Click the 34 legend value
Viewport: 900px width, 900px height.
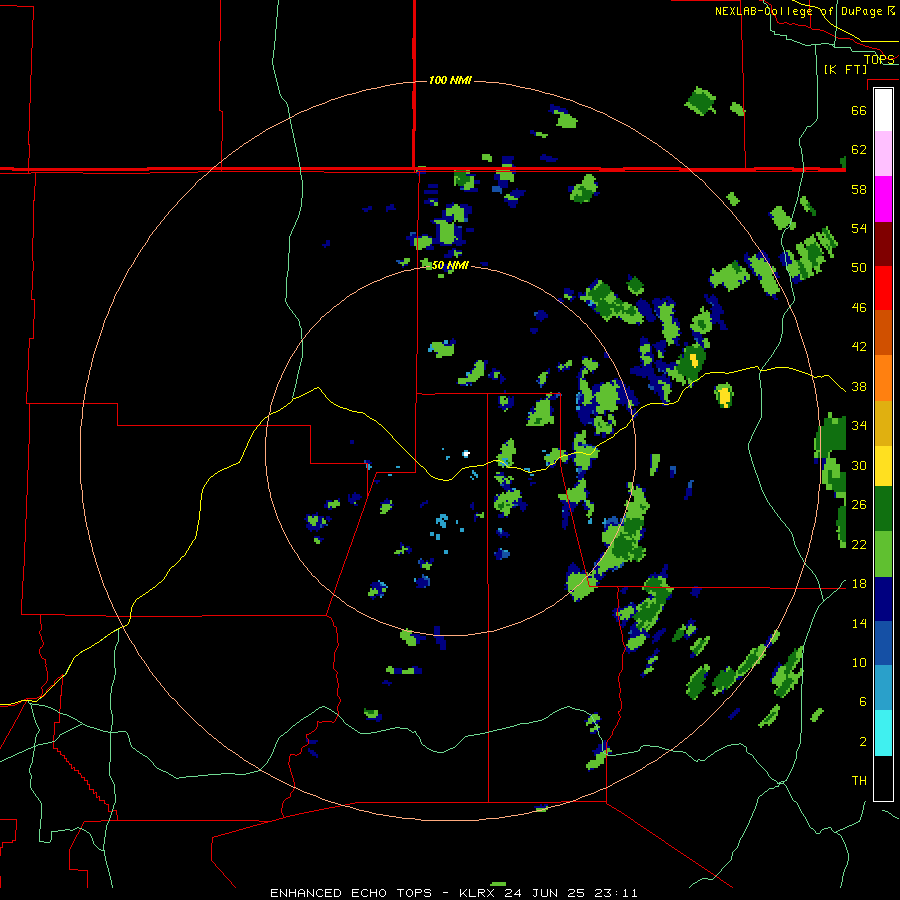click(x=859, y=426)
